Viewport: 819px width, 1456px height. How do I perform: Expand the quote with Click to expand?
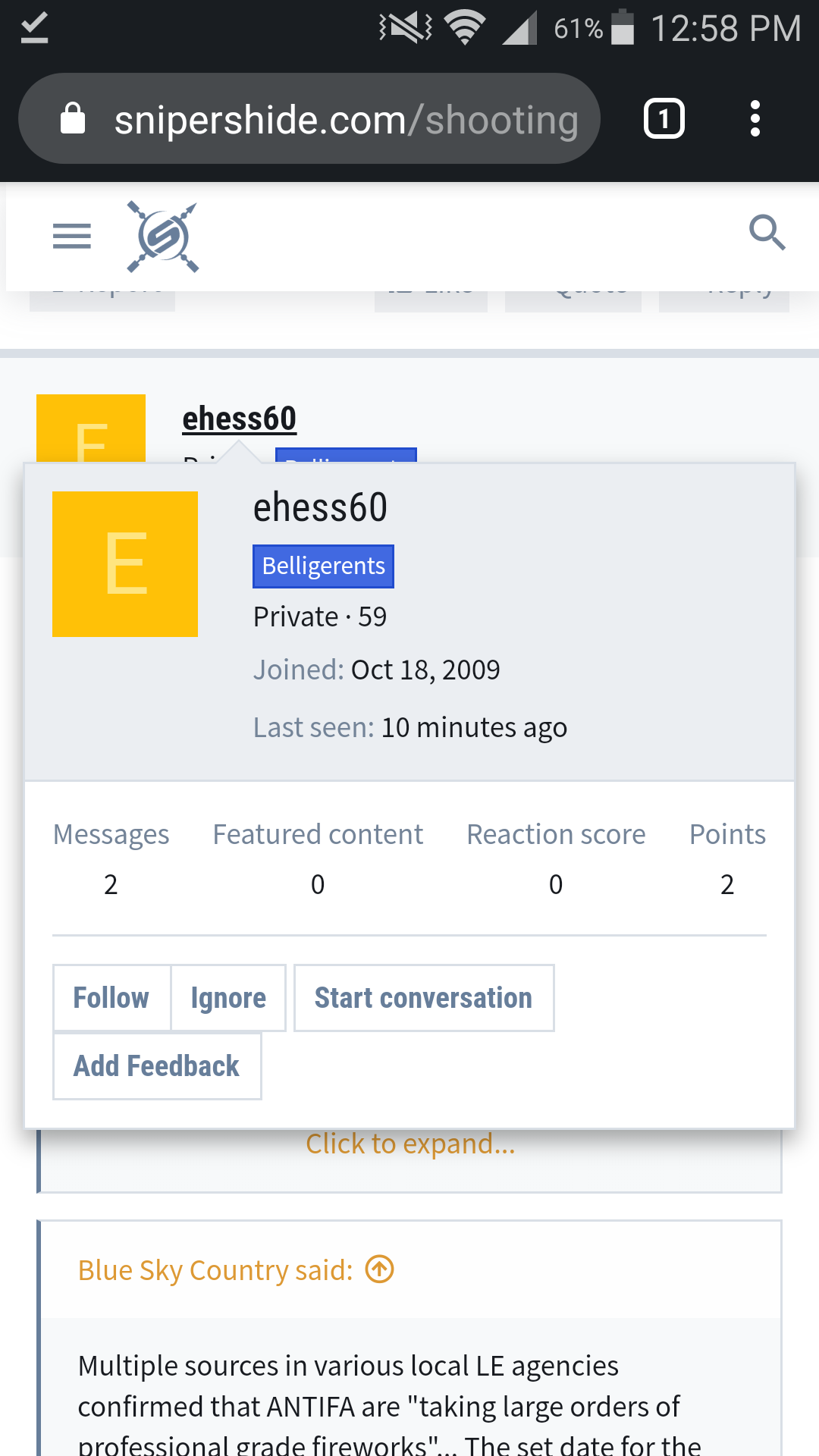(410, 1144)
